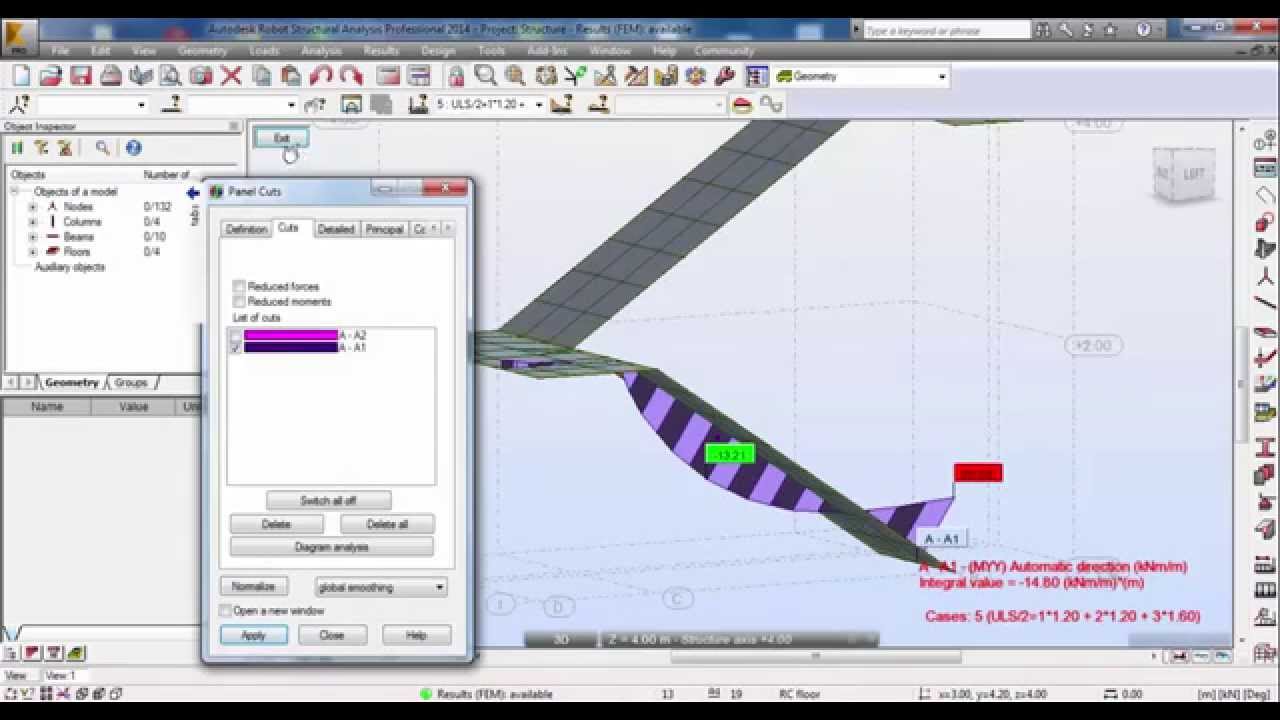The image size is (1280, 720).
Task: Check the A - A2 cut checkbox
Action: pyautogui.click(x=236, y=335)
